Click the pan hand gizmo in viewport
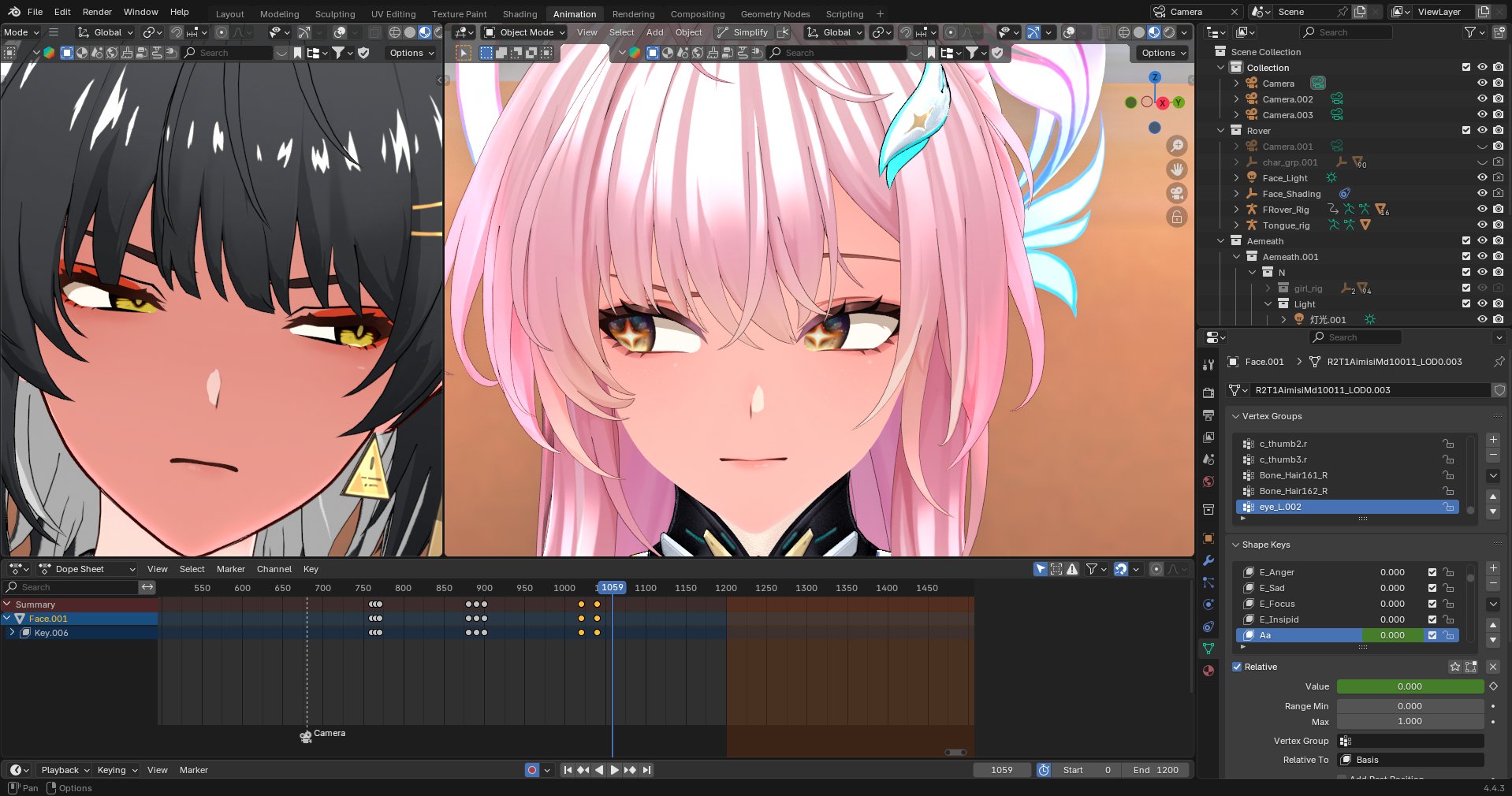The height and width of the screenshot is (796, 1512). pos(1177,169)
